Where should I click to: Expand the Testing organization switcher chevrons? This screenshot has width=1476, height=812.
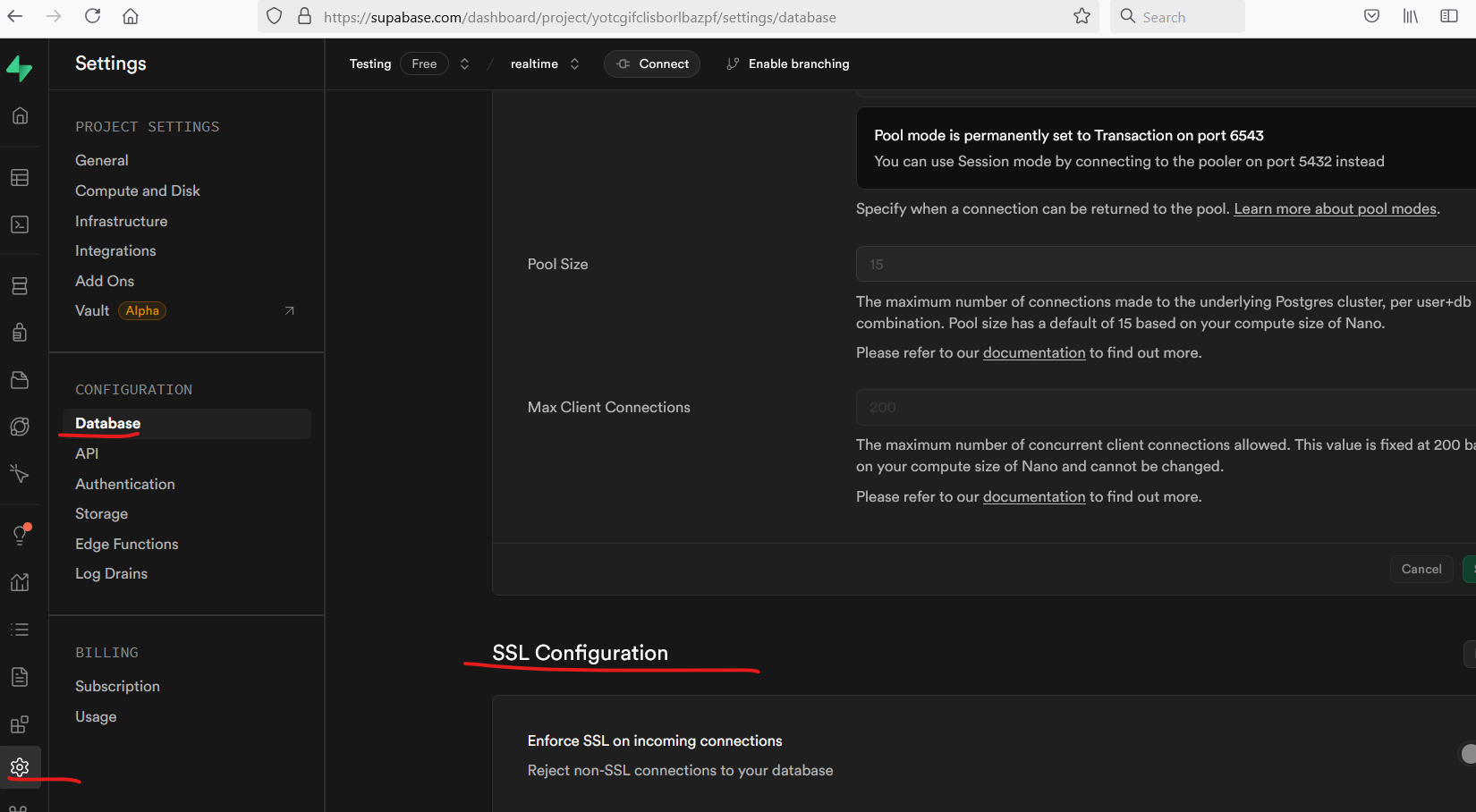(464, 63)
